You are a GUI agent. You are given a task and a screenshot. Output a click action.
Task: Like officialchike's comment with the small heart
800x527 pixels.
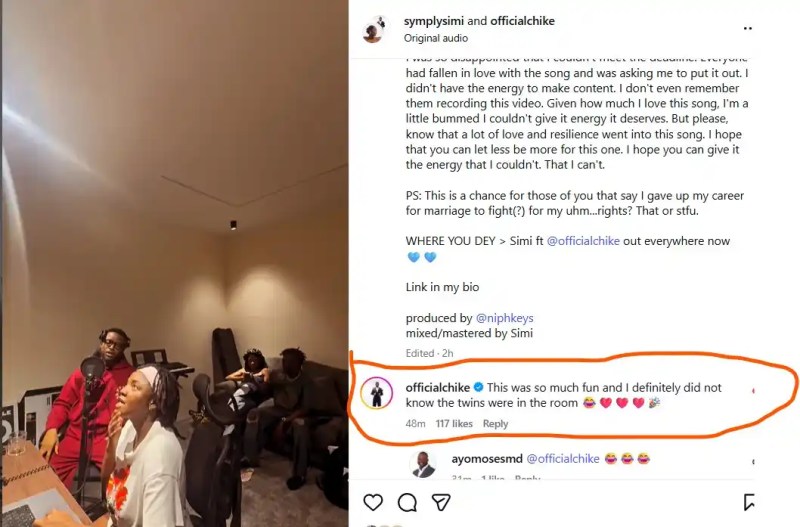pyautogui.click(x=753, y=391)
